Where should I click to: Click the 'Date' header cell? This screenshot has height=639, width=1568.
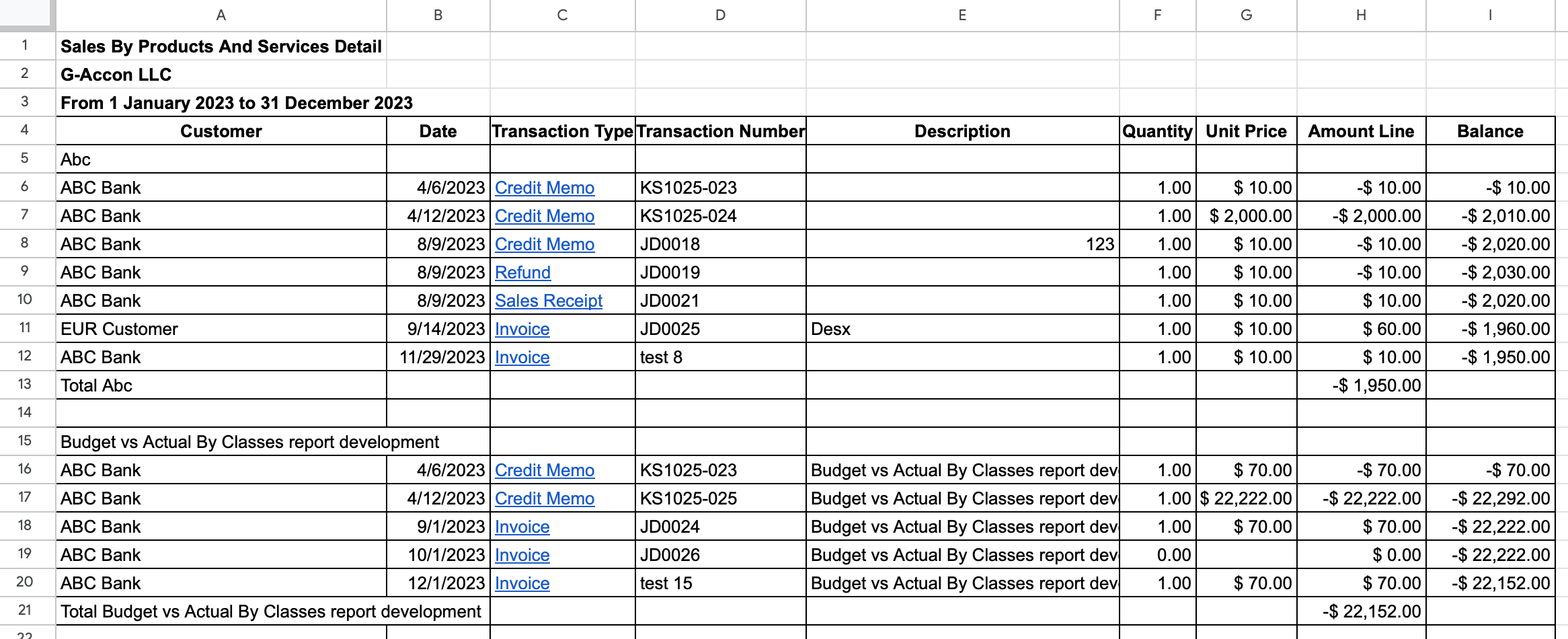coord(438,131)
